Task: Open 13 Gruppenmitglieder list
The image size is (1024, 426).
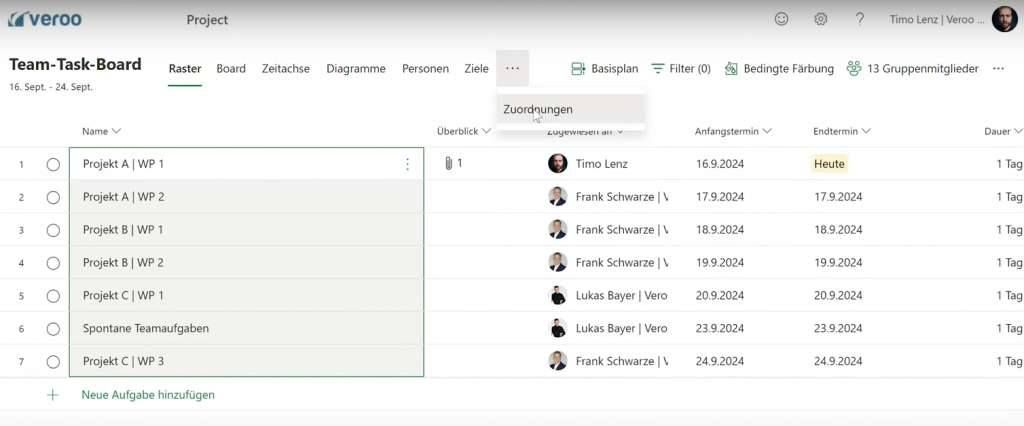Action: [912, 69]
